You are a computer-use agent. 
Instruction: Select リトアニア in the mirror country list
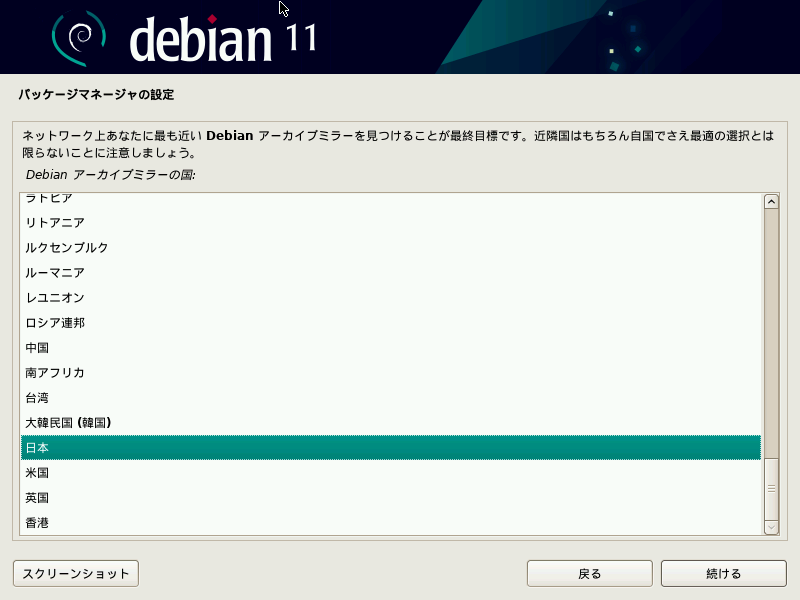tap(391, 222)
